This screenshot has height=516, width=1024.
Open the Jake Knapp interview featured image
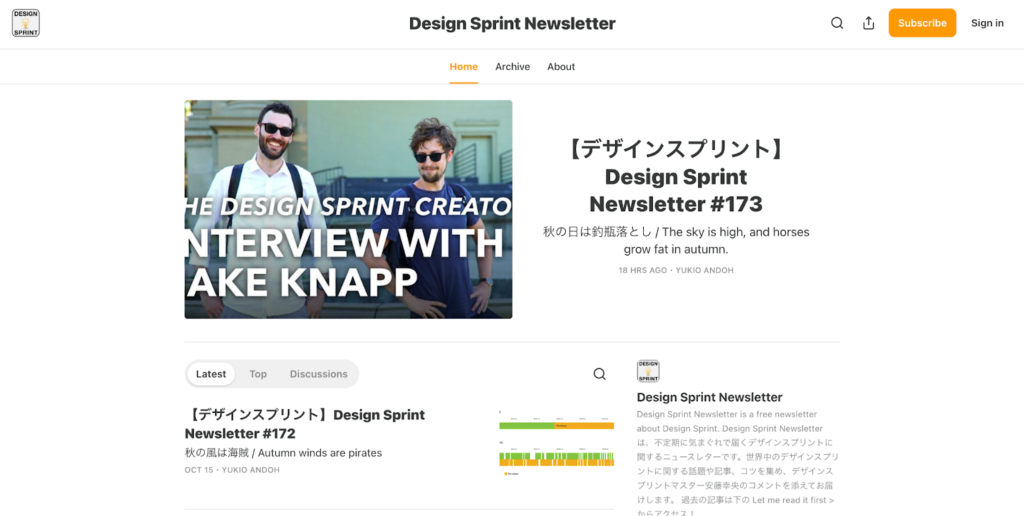click(348, 209)
